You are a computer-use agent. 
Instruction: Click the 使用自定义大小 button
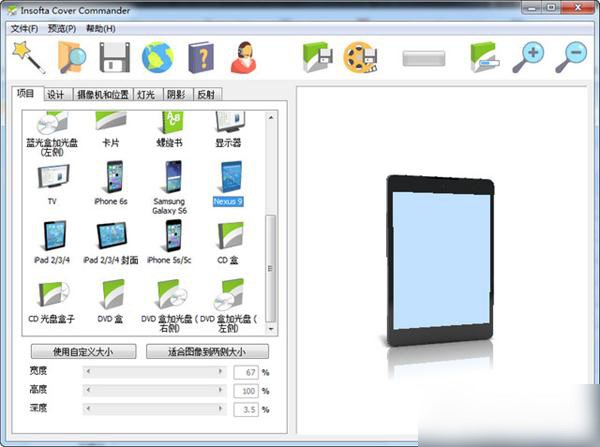(x=83, y=352)
